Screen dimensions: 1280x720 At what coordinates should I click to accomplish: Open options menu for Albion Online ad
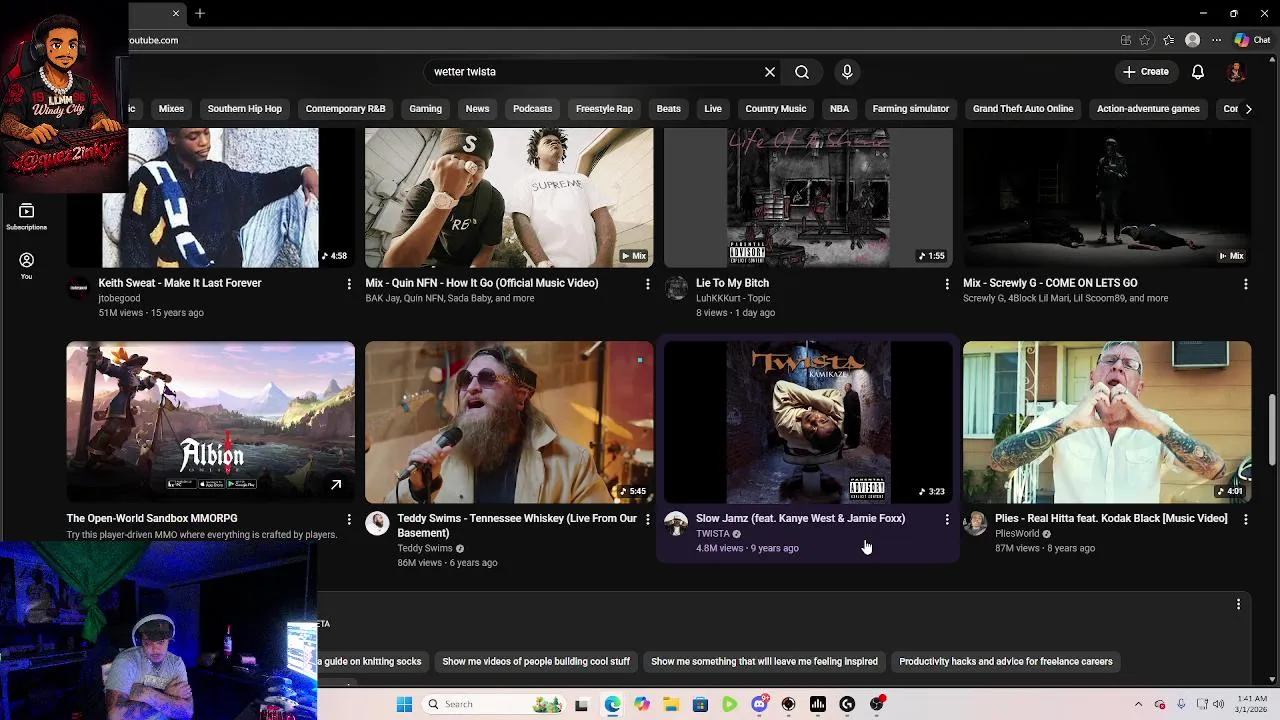(349, 519)
